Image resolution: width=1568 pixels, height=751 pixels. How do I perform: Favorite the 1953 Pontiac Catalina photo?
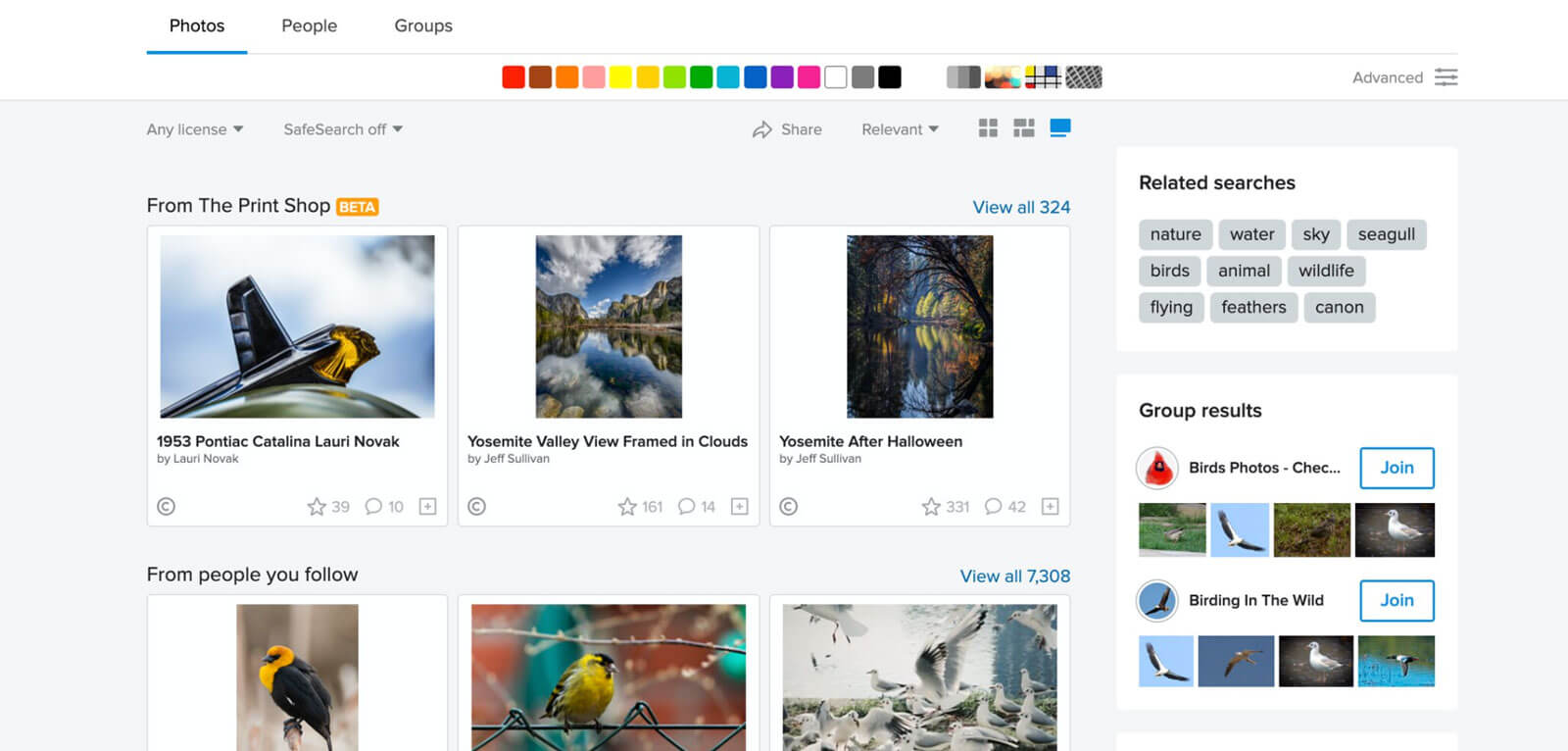pyautogui.click(x=317, y=507)
